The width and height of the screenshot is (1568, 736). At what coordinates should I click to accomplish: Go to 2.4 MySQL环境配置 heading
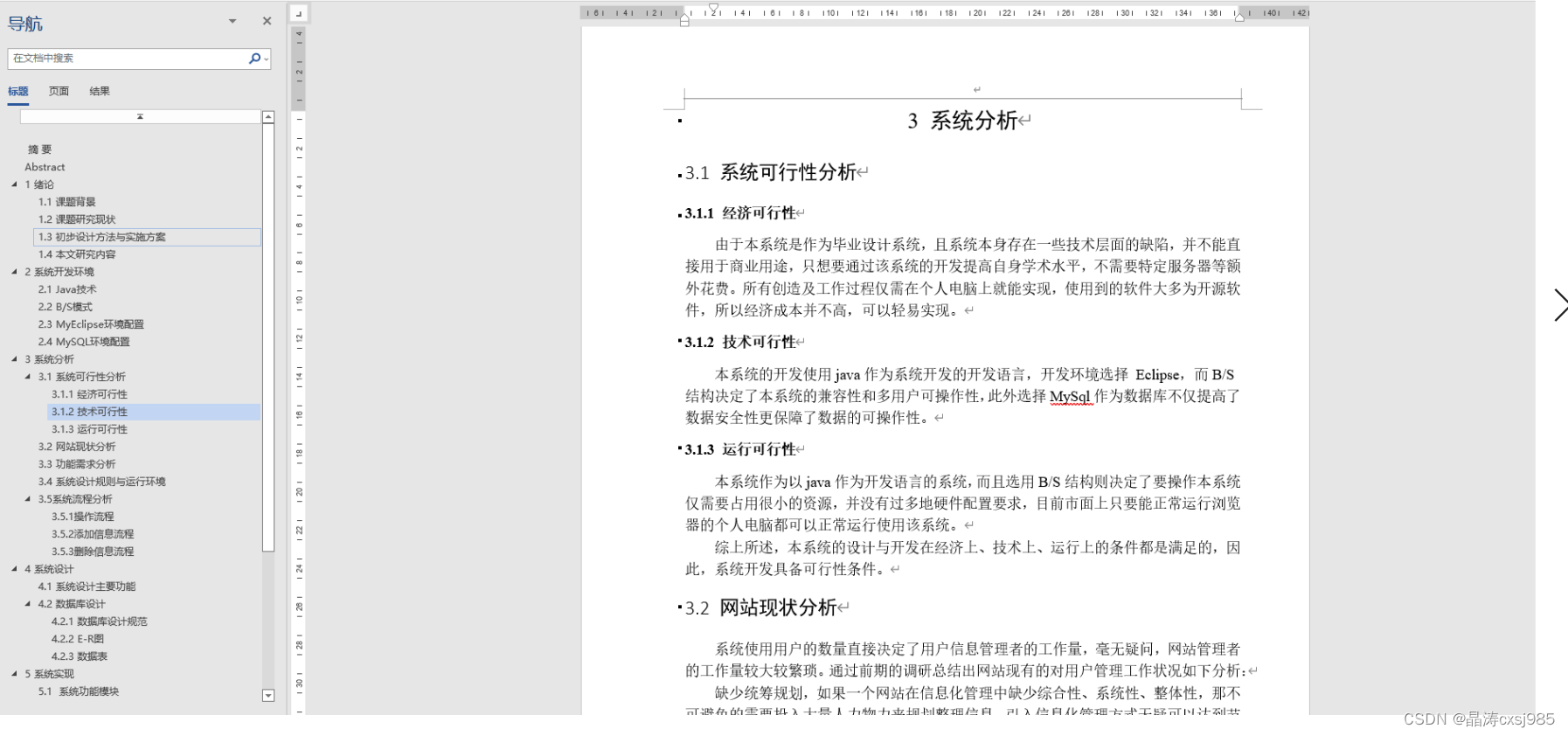(x=84, y=342)
